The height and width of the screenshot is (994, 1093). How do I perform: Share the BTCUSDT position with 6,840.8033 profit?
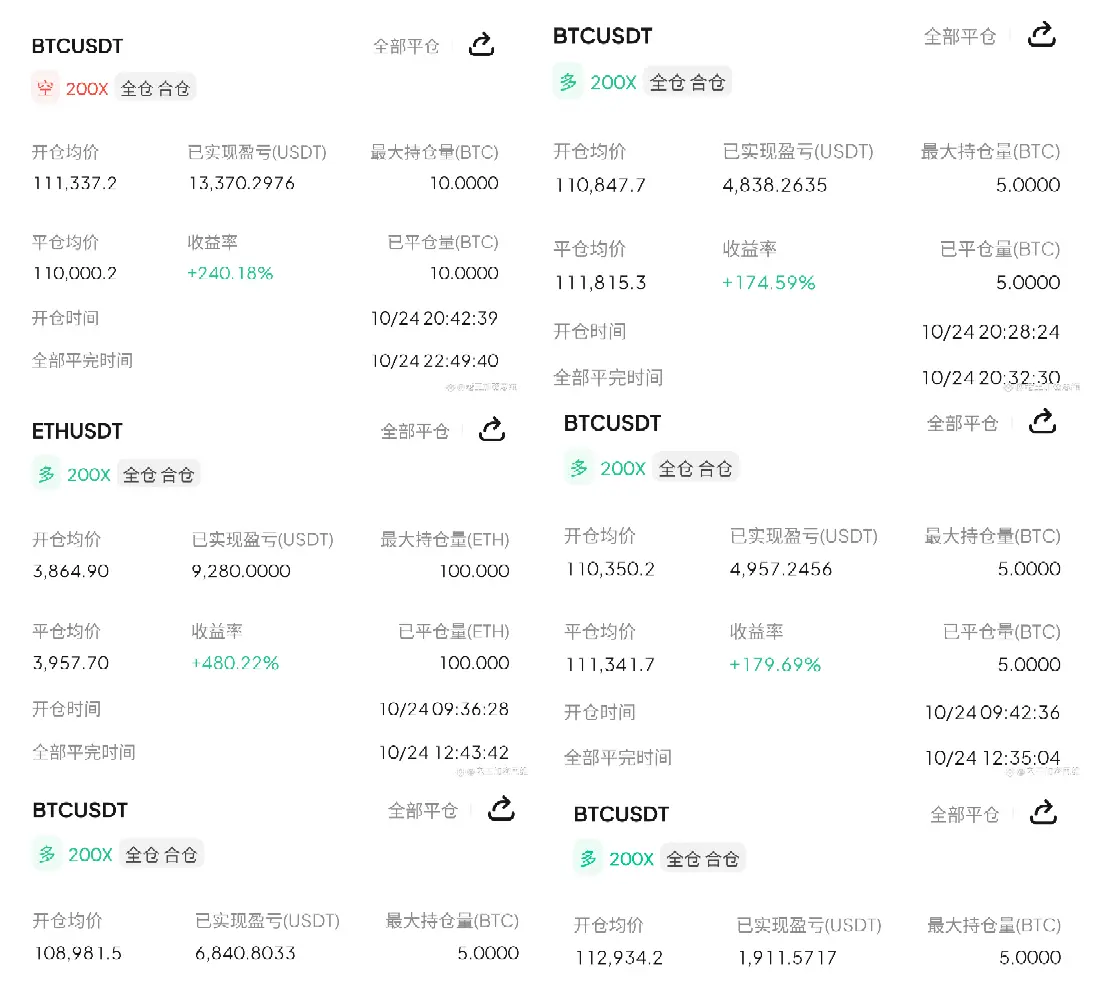point(501,809)
